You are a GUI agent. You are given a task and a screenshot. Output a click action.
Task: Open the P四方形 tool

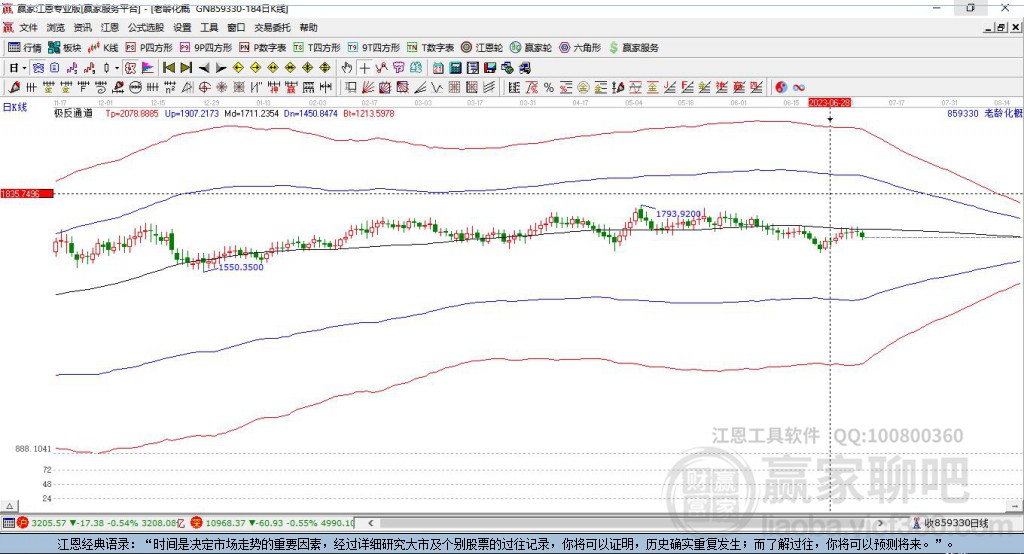pos(149,48)
